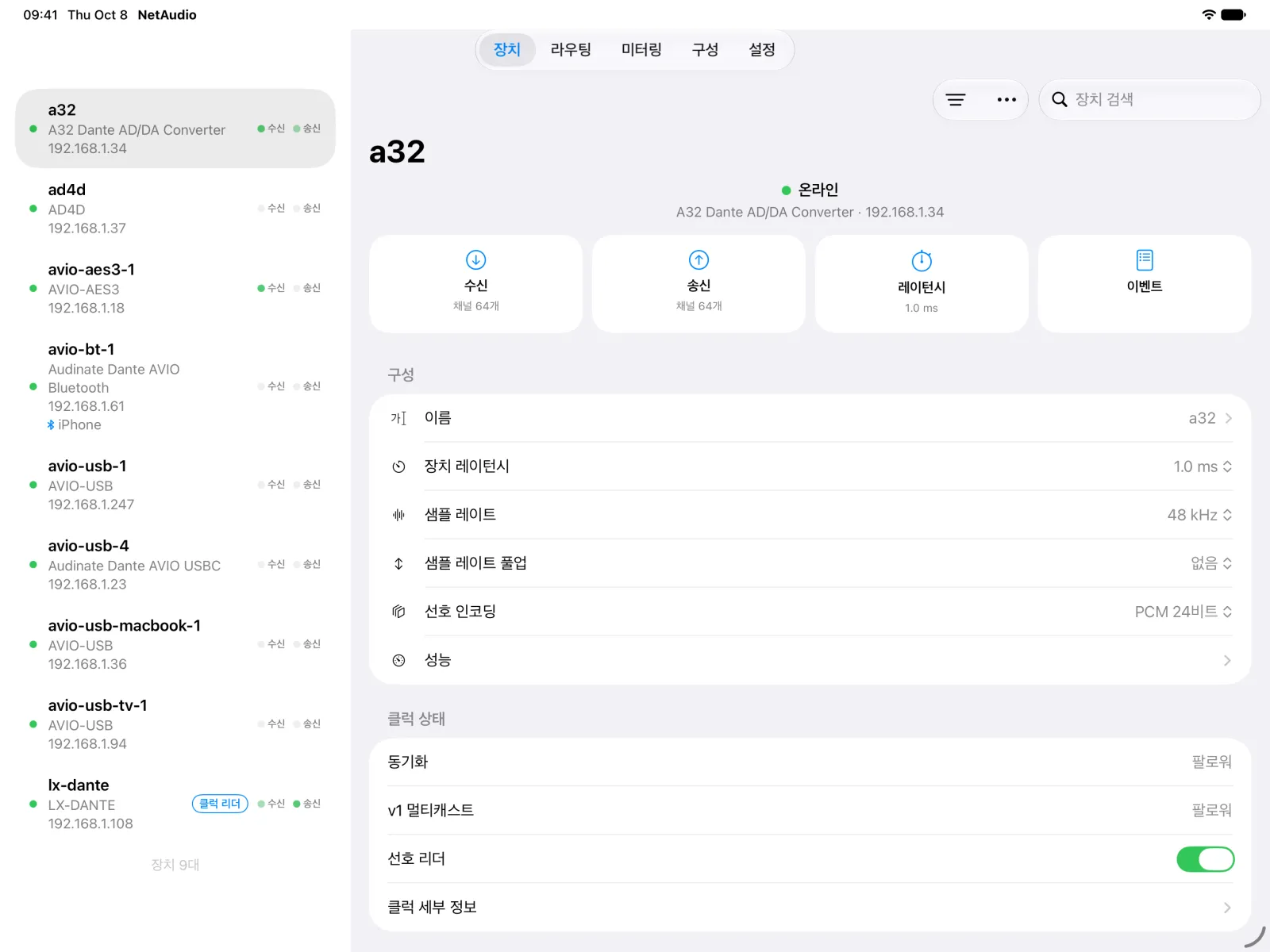Click the 샘플 레이트 풀업 arrows icon
This screenshot has width=1270, height=952.
(x=398, y=563)
